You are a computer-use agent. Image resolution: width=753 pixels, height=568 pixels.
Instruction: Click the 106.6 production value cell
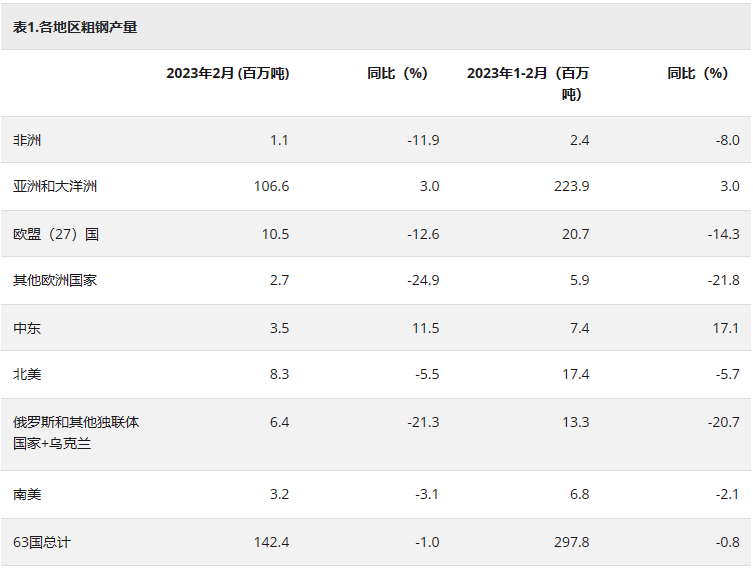coord(272,186)
